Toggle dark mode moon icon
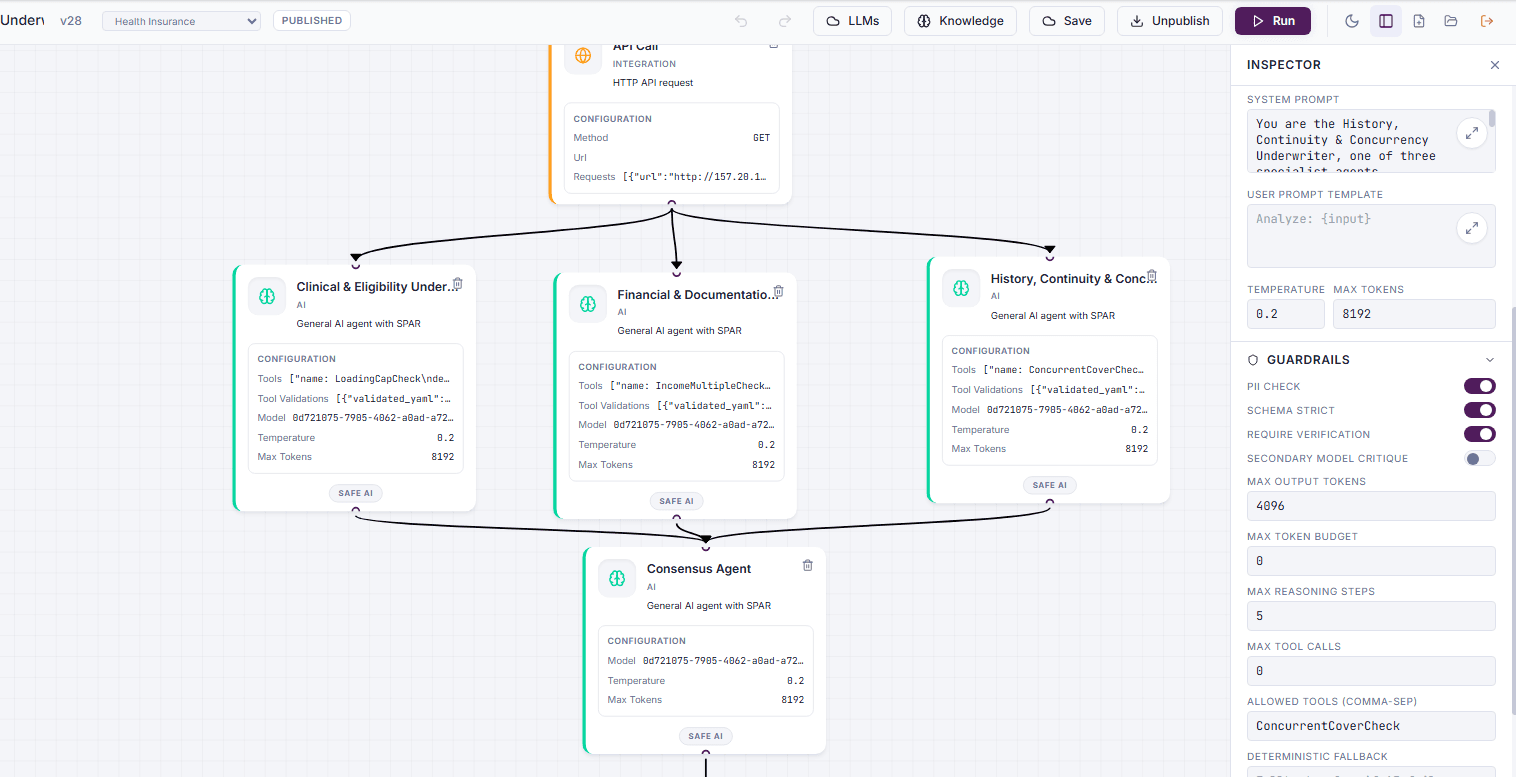The image size is (1517, 777). tap(1352, 21)
